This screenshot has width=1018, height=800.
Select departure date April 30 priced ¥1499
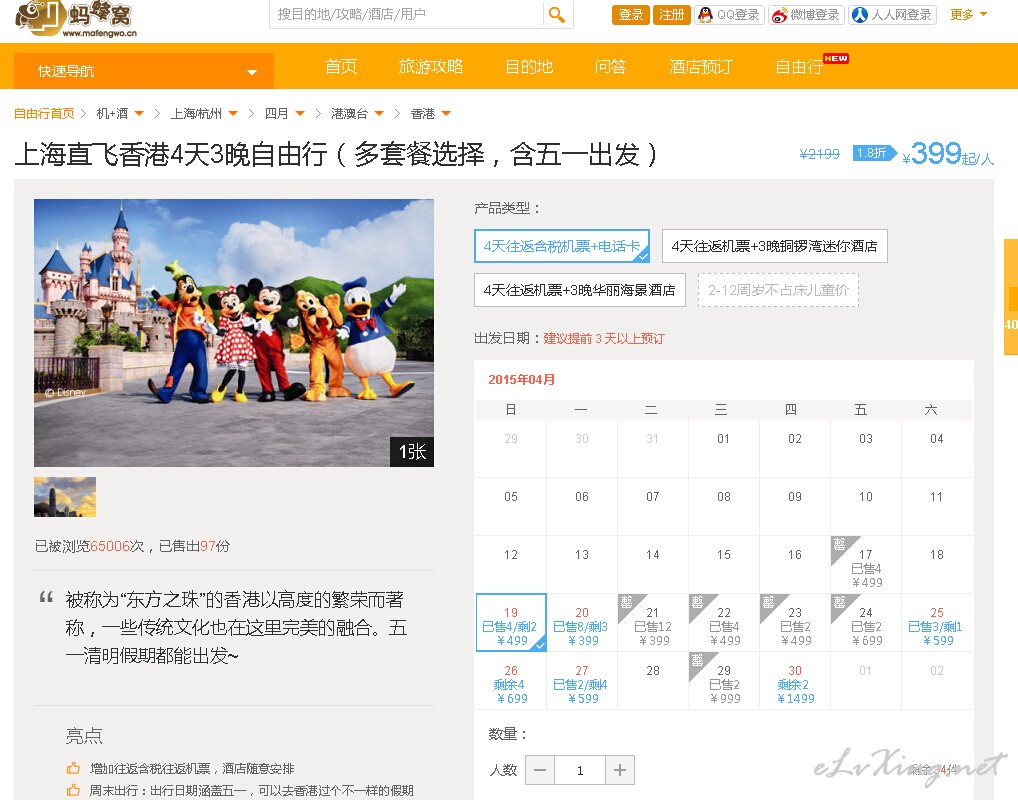pos(795,681)
